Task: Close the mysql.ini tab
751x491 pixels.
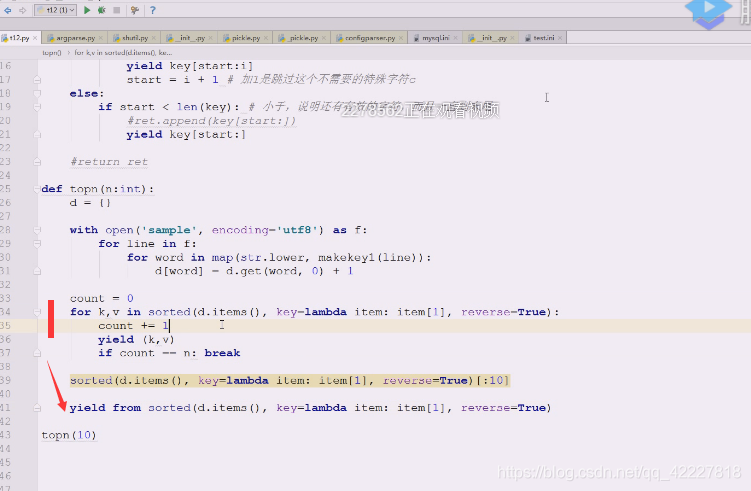Action: [455, 38]
